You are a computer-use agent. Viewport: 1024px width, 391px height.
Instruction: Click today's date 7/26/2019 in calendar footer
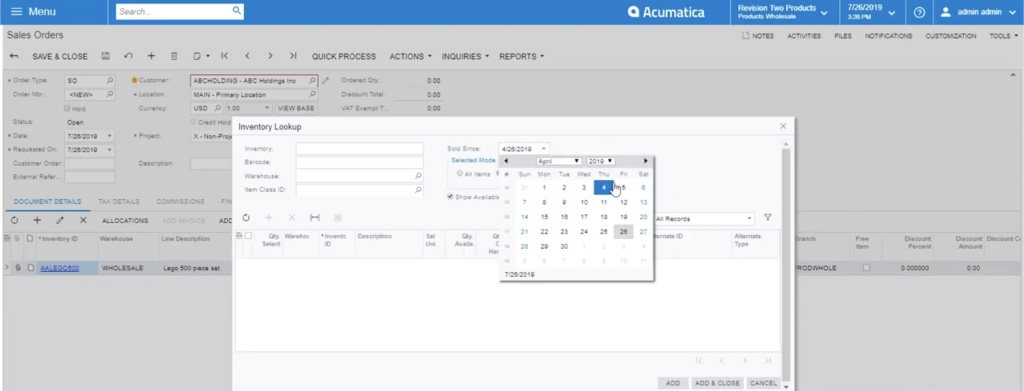click(x=520, y=275)
